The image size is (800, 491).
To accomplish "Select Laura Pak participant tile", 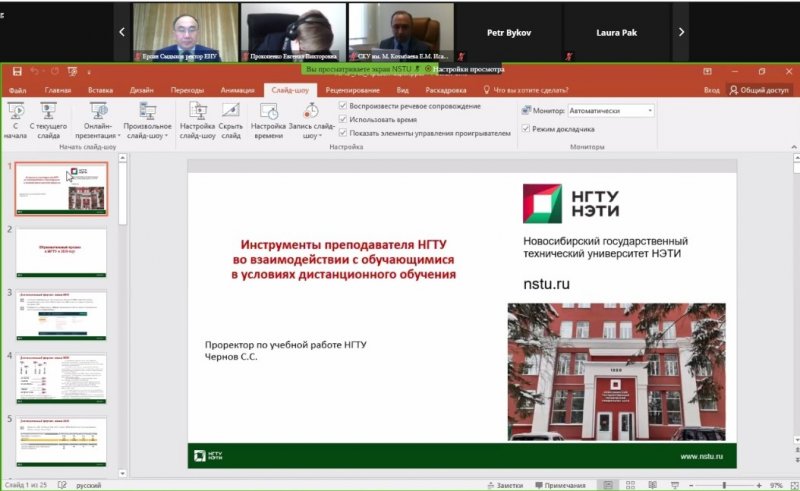I will [x=616, y=32].
